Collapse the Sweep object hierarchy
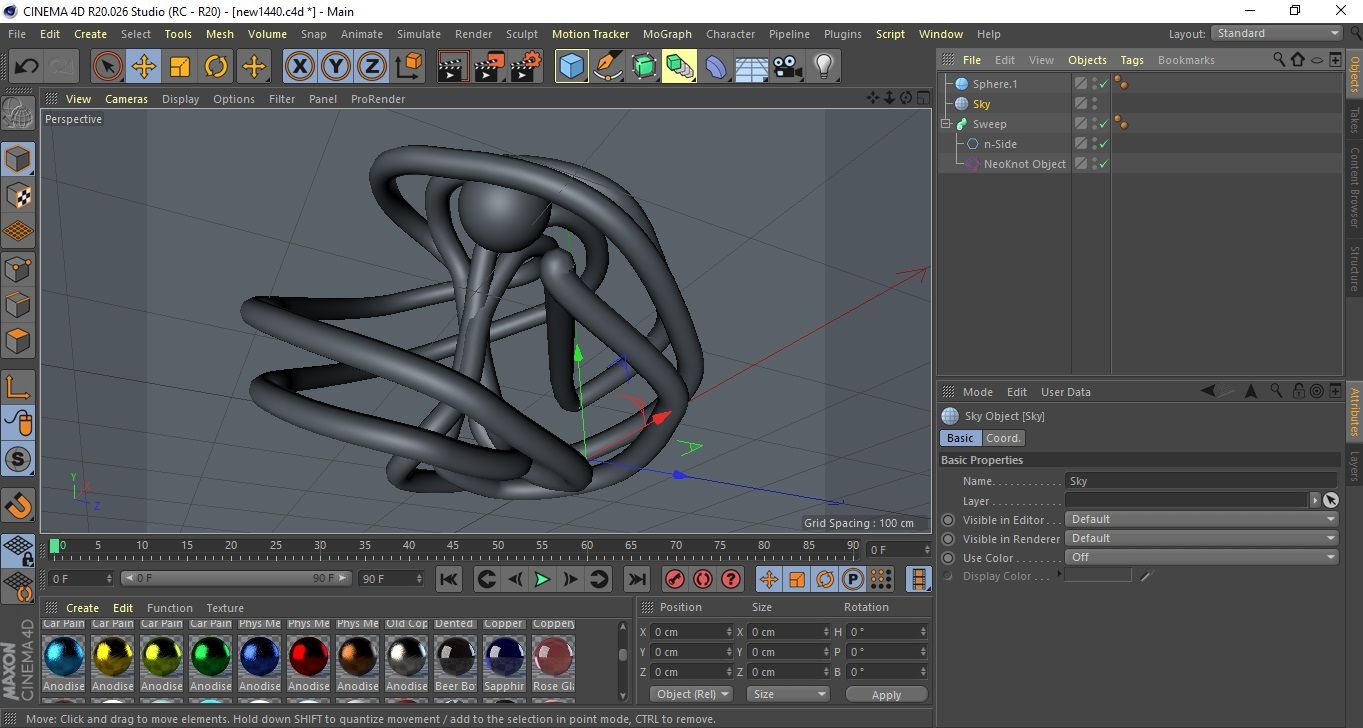This screenshot has height=728, width=1363. pyautogui.click(x=946, y=124)
